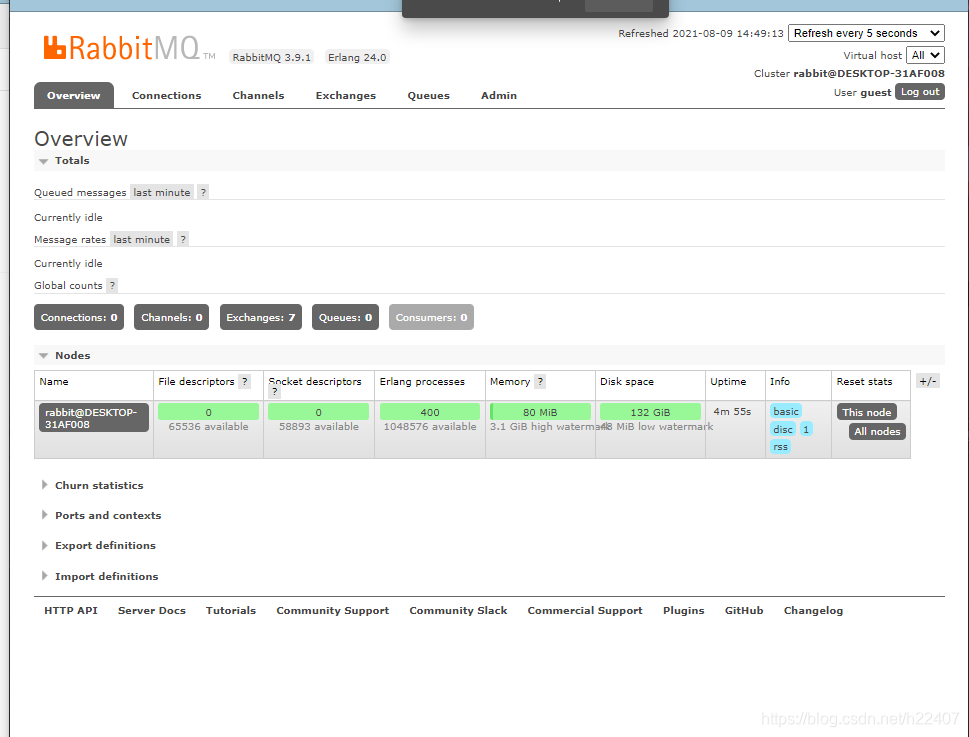Change Message rates last minute range
The width and height of the screenshot is (969, 737).
click(x=142, y=239)
